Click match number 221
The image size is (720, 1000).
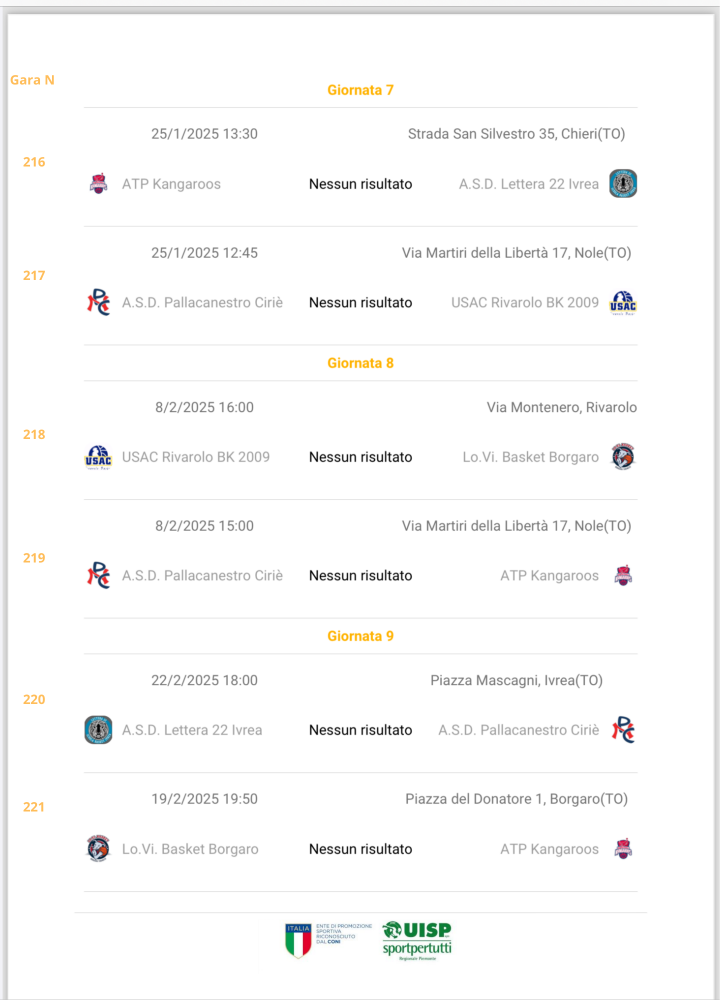pyautogui.click(x=34, y=807)
